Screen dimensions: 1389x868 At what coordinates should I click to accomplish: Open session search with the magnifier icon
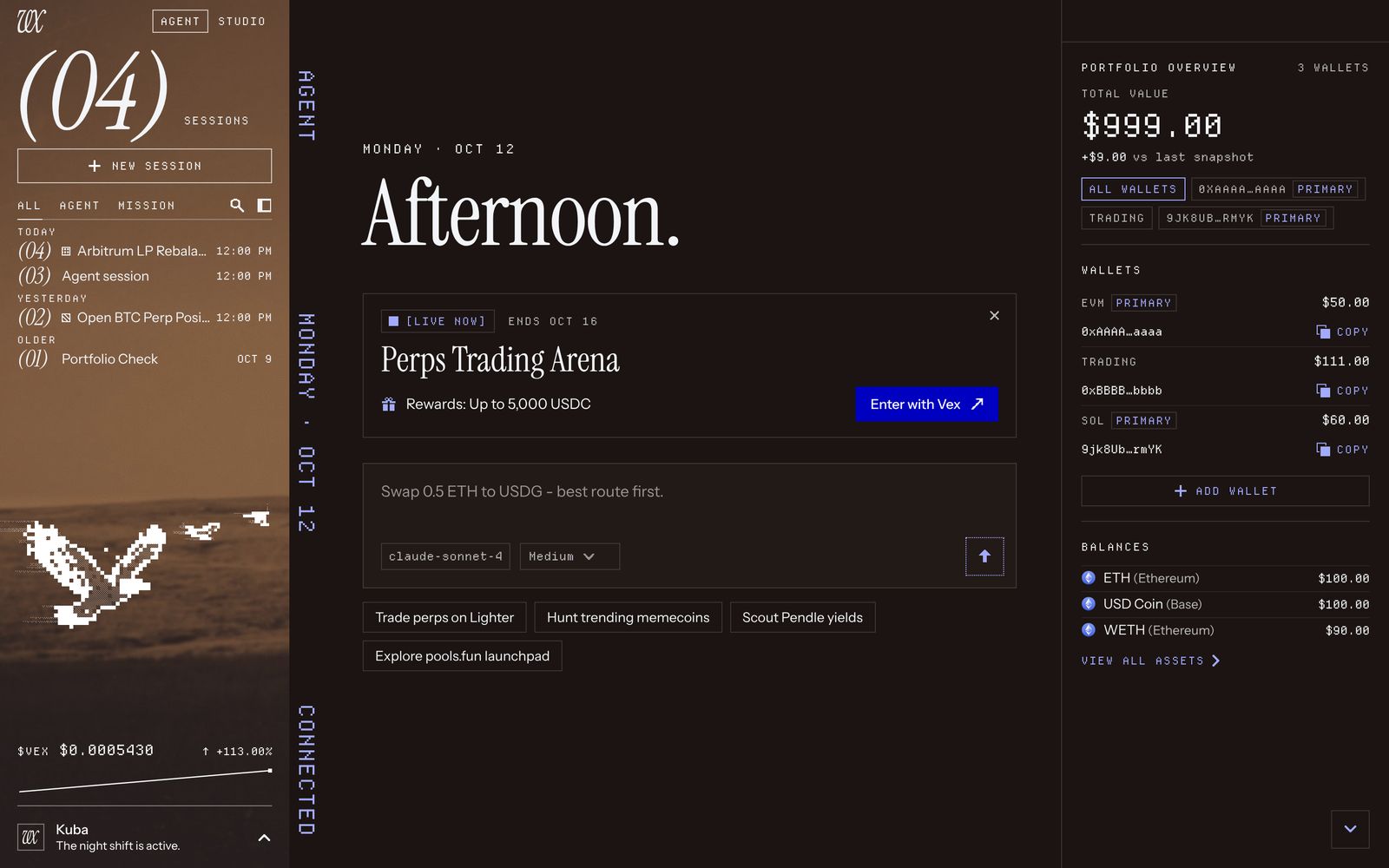[x=237, y=206]
